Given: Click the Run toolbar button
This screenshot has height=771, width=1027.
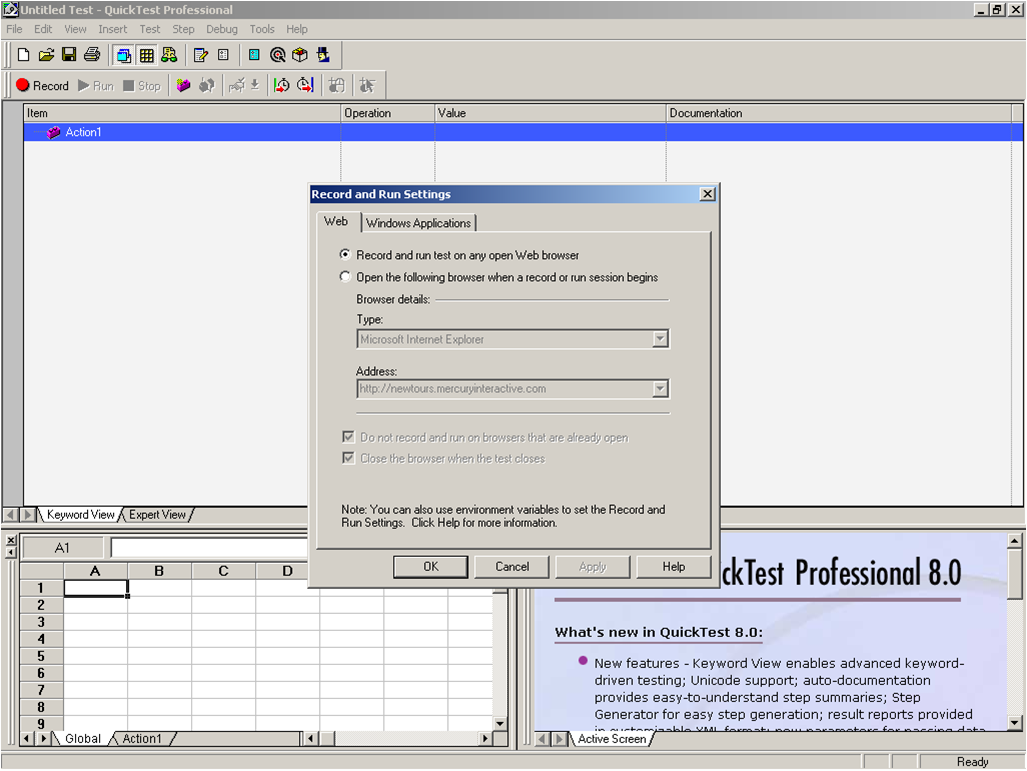Looking at the screenshot, I should tap(96, 86).
